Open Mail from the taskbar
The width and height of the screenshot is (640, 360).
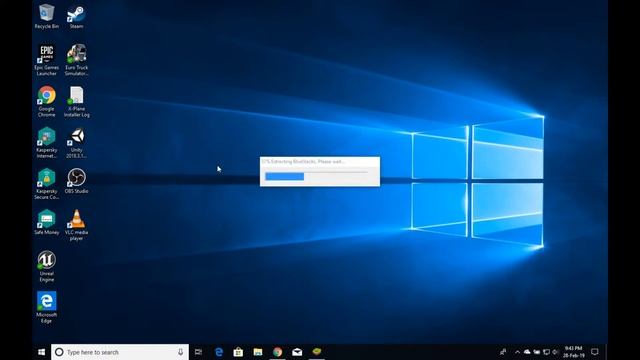point(297,352)
